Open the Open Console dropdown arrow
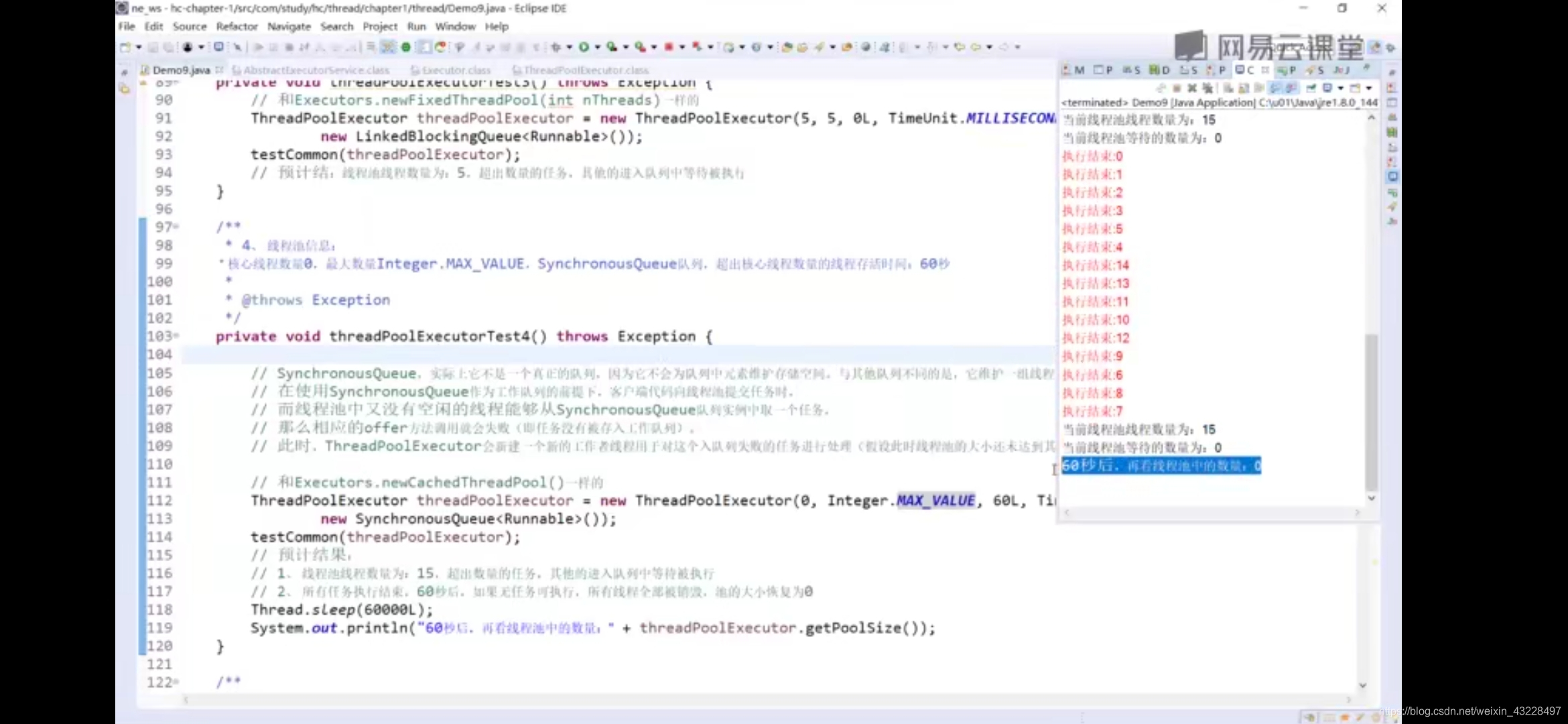Image resolution: width=1568 pixels, height=724 pixels. point(1369,88)
